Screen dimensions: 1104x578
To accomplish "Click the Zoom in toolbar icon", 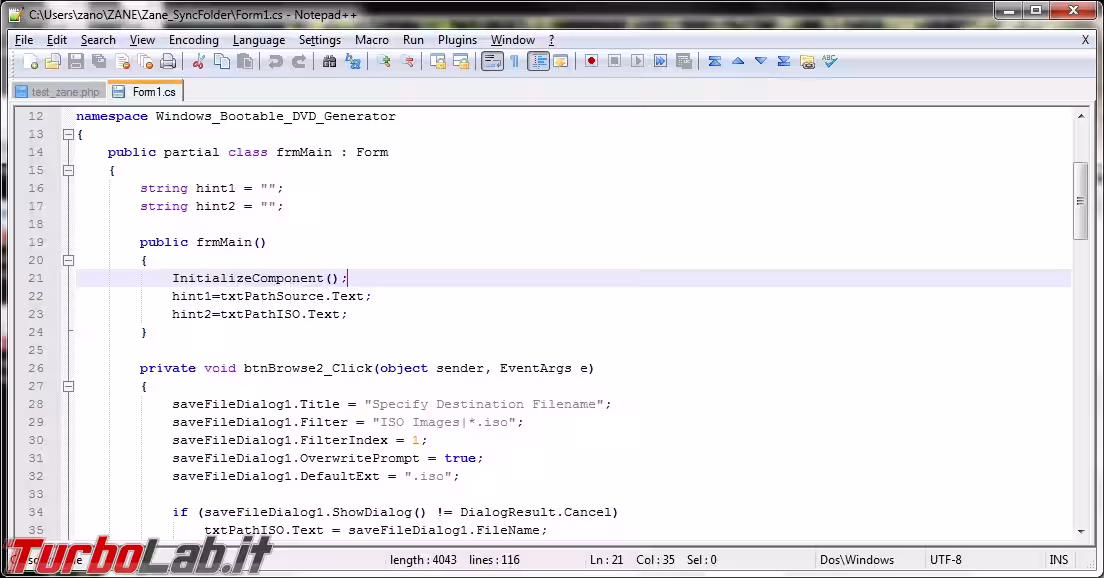I will [384, 62].
